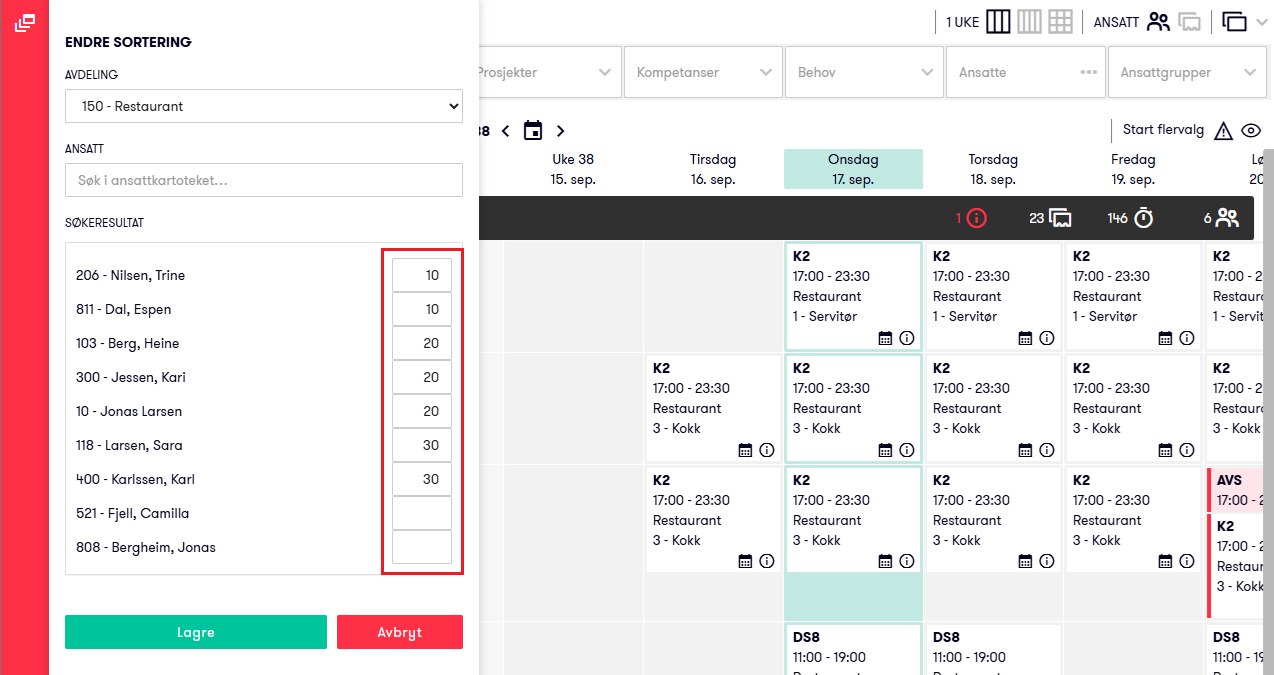Click the employee search input field
1274x675 pixels.
(264, 180)
